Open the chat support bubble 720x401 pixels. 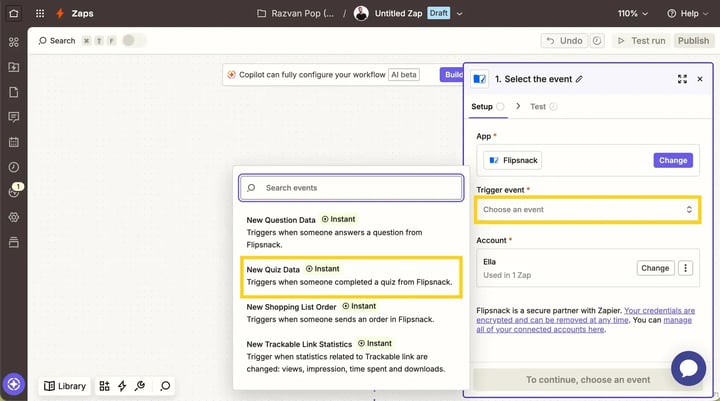point(688,368)
